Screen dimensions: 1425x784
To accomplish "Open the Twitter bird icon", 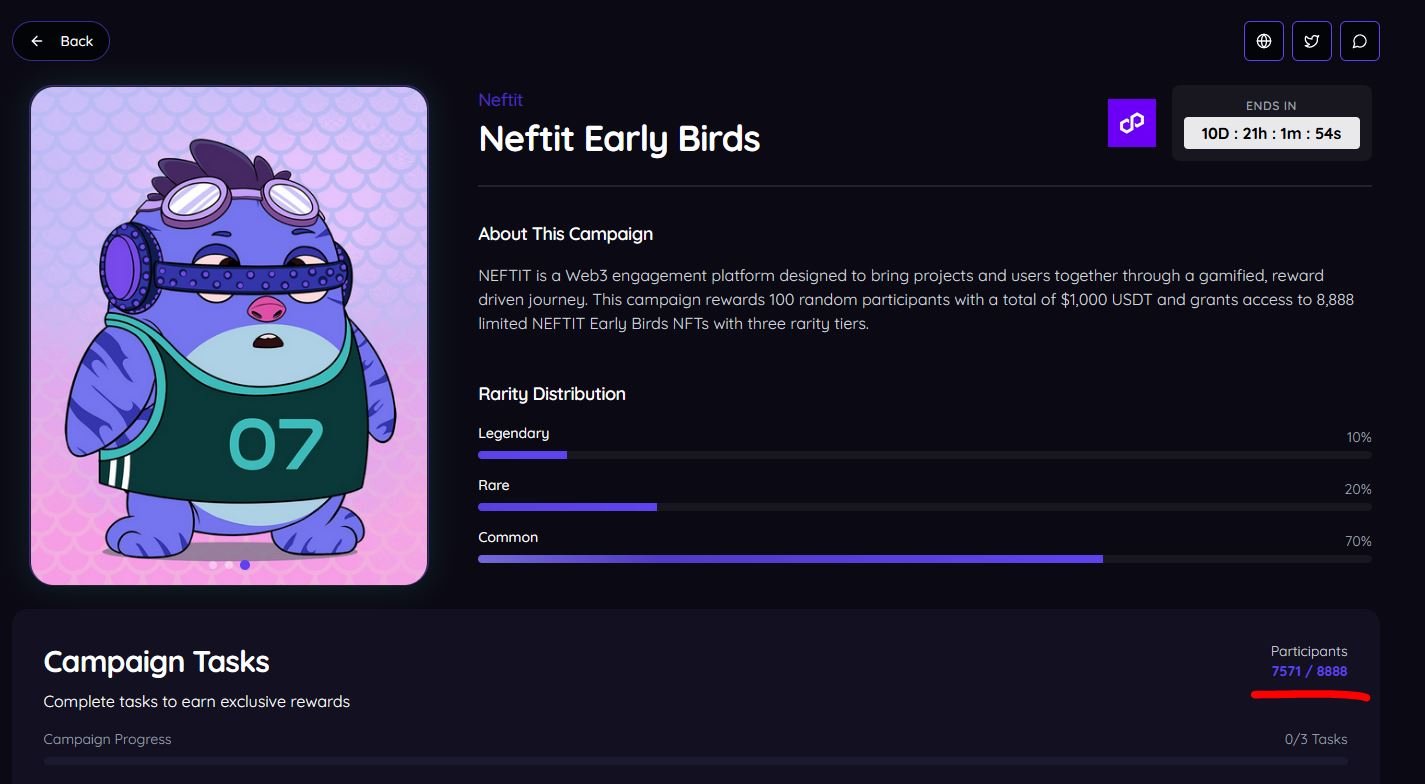I will [x=1312, y=41].
